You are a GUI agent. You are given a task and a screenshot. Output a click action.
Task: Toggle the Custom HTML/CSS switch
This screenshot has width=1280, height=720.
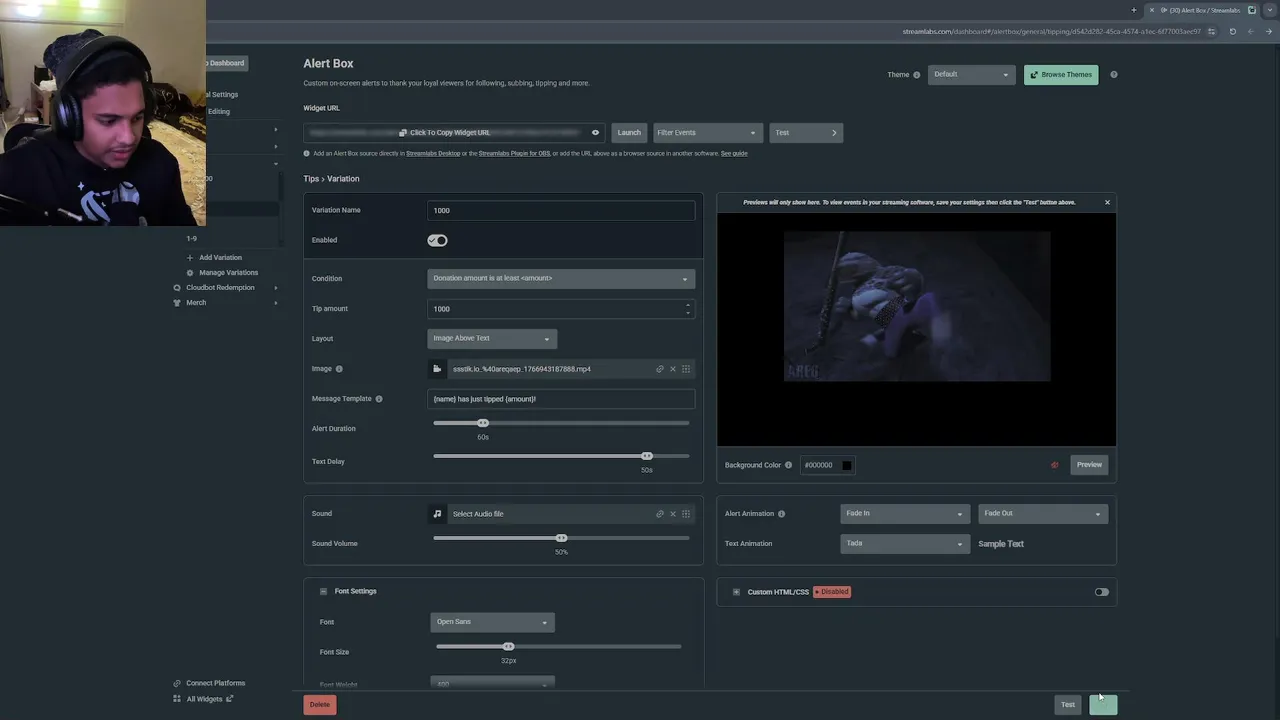1101,592
